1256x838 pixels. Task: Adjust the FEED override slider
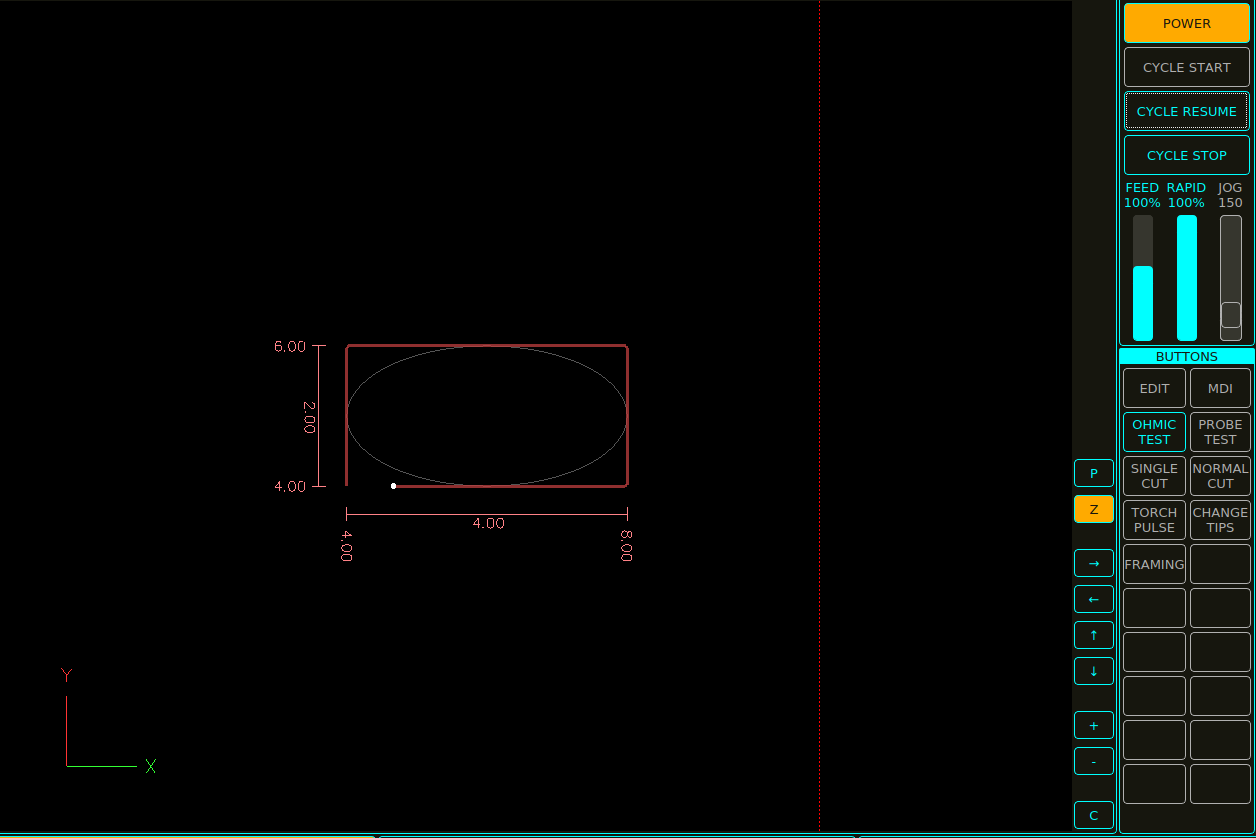(1143, 278)
